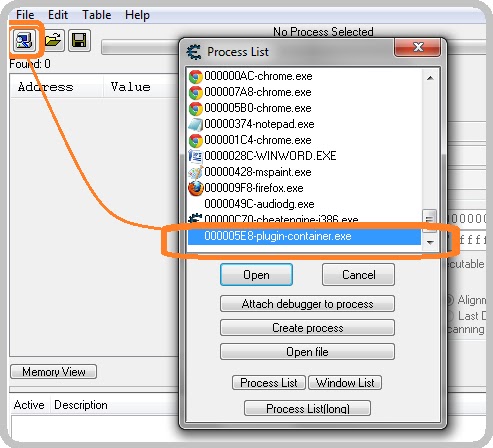Click chrome icon beside 000005B0-chrome.exe
This screenshot has height=448, width=493.
196,109
